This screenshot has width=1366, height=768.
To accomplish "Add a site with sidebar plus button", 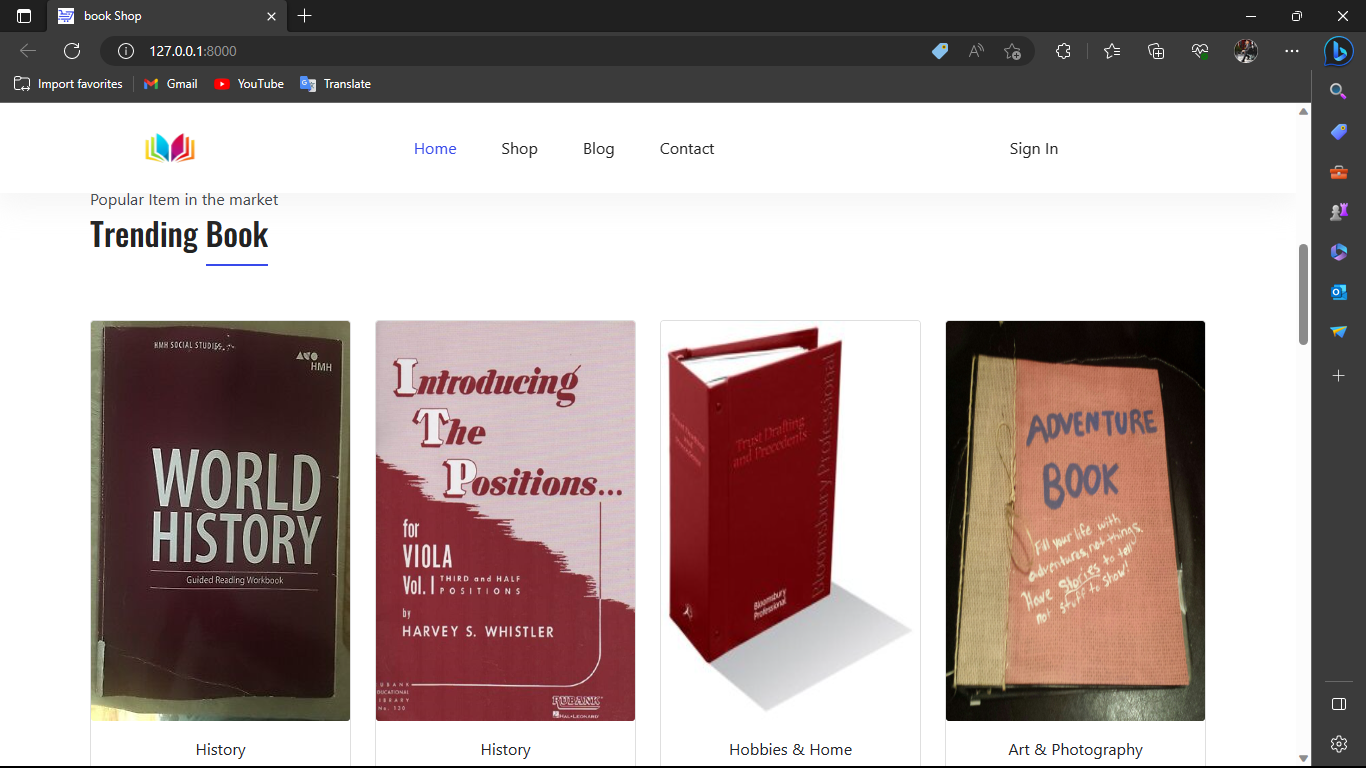I will click(x=1338, y=375).
